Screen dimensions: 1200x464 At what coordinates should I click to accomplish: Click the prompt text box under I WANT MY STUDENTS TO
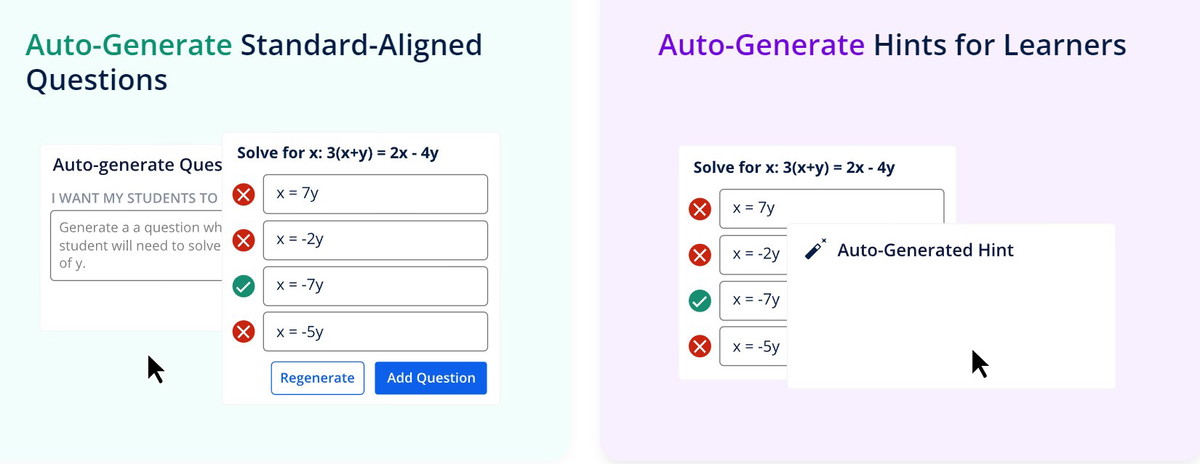tap(136, 247)
